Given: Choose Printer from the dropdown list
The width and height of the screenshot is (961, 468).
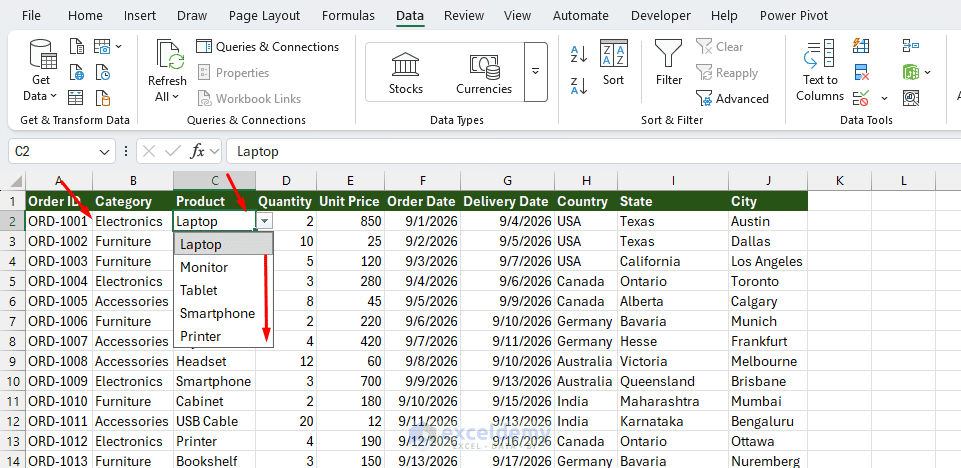Looking at the screenshot, I should [x=224, y=336].
